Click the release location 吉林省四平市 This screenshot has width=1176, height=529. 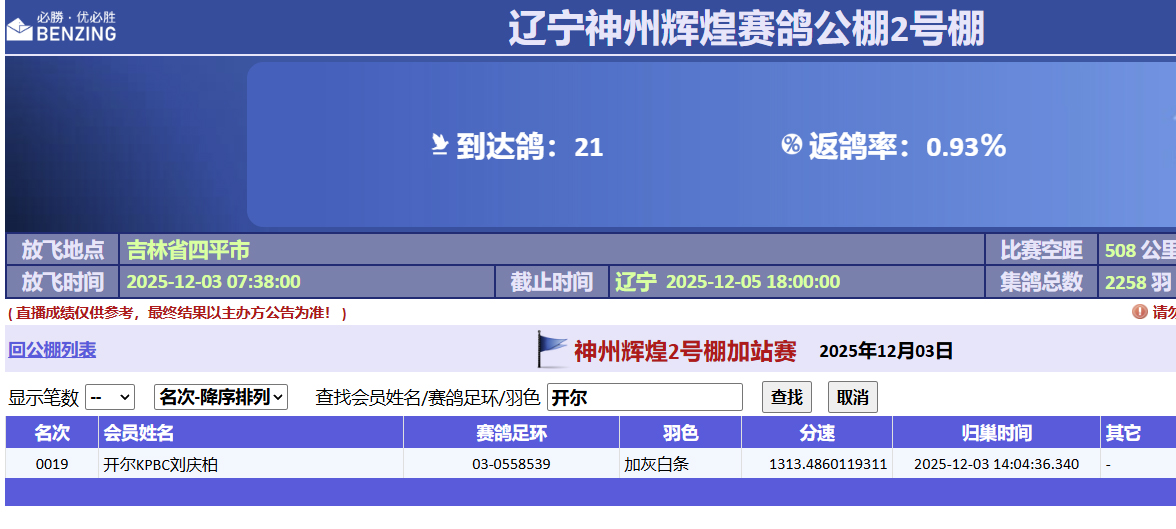click(x=188, y=249)
